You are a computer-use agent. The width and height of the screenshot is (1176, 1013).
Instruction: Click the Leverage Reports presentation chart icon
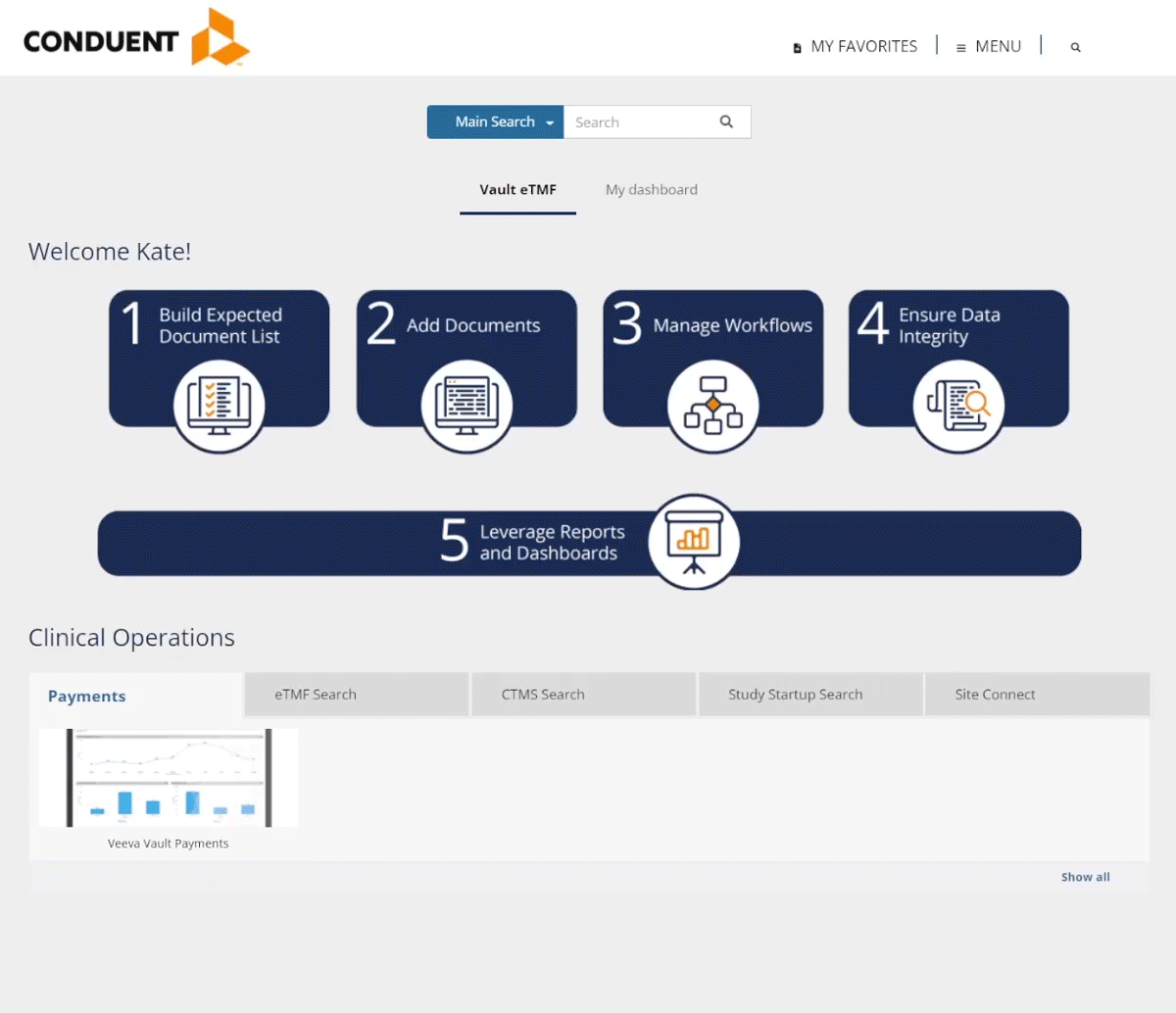(x=694, y=542)
